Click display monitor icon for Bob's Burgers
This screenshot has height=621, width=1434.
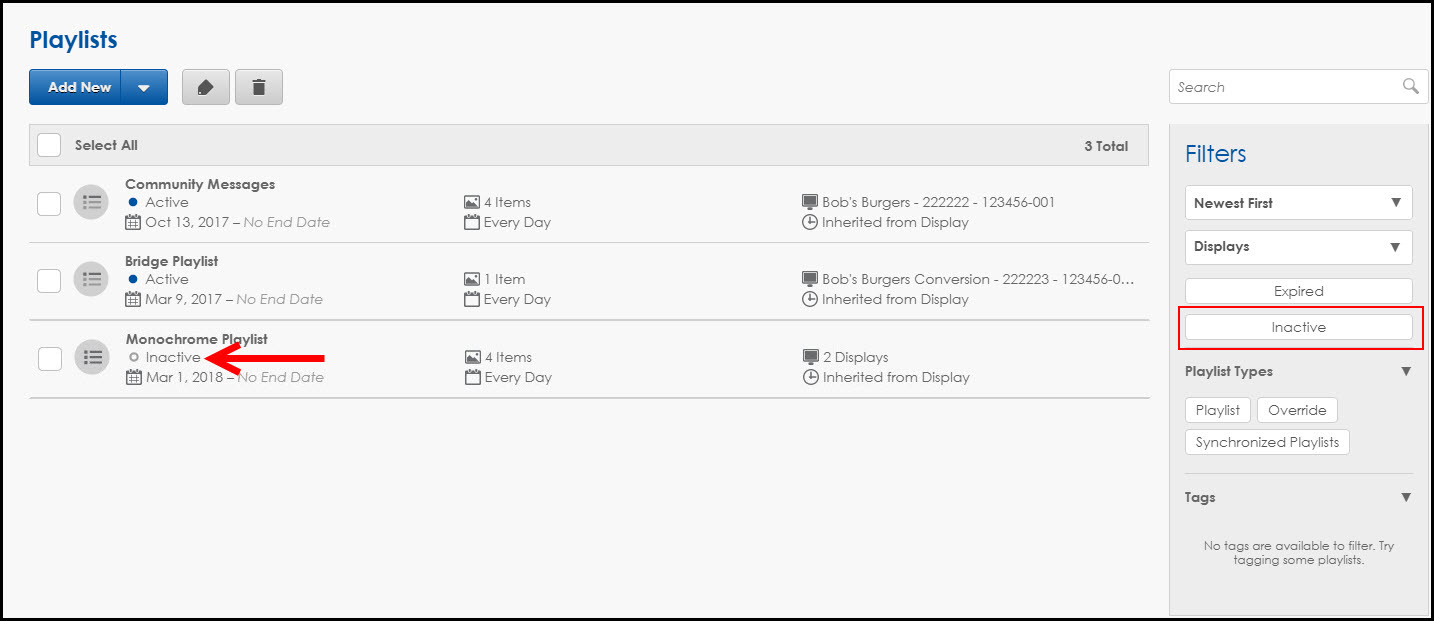[810, 202]
